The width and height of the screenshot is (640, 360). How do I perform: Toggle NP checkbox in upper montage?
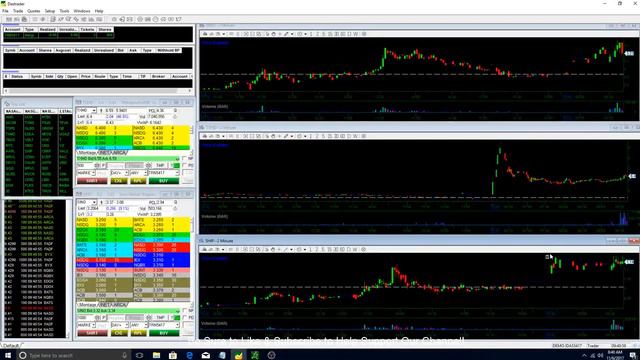[x=184, y=158]
